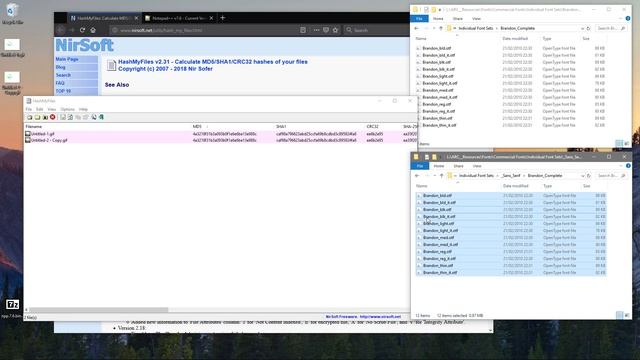
Task: Open the Help menu in HashMyFiles
Action: click(x=83, y=109)
